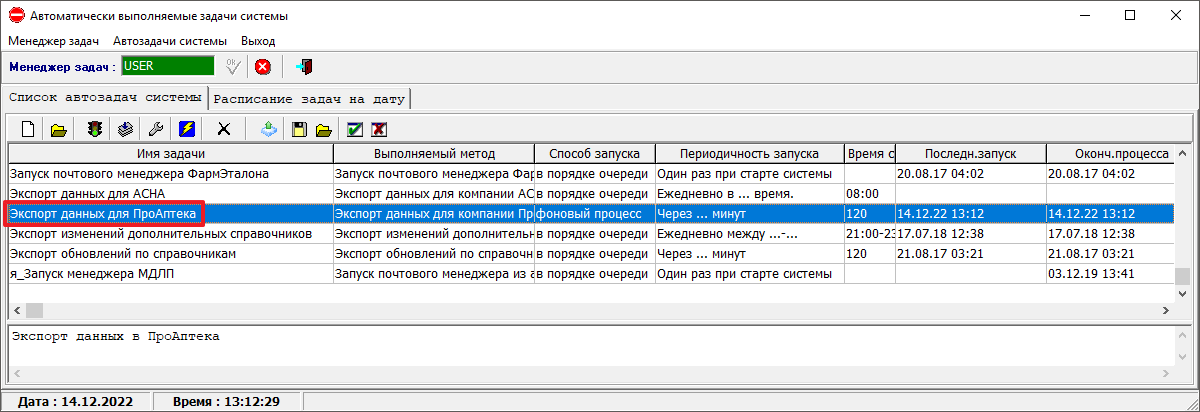Viewport: 1200px width, 412px height.
Task: Click horizontal scrollbar right arrow
Action: point(1164,311)
